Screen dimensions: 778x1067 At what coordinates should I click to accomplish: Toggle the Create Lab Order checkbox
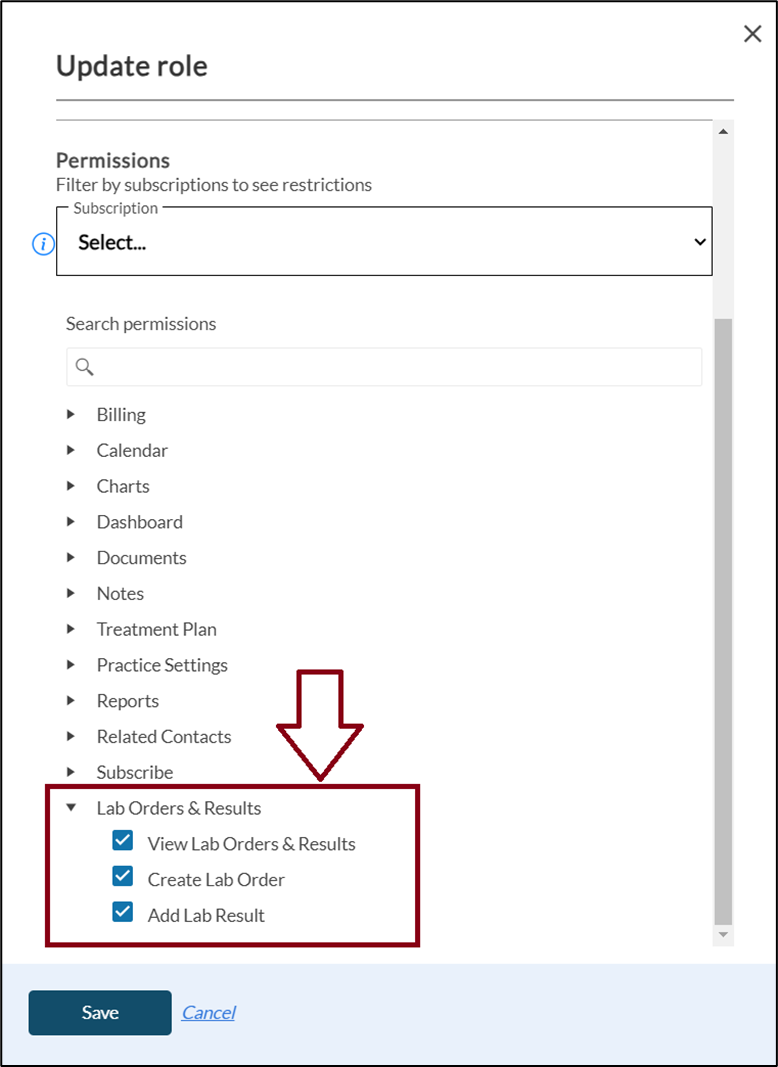[123, 877]
